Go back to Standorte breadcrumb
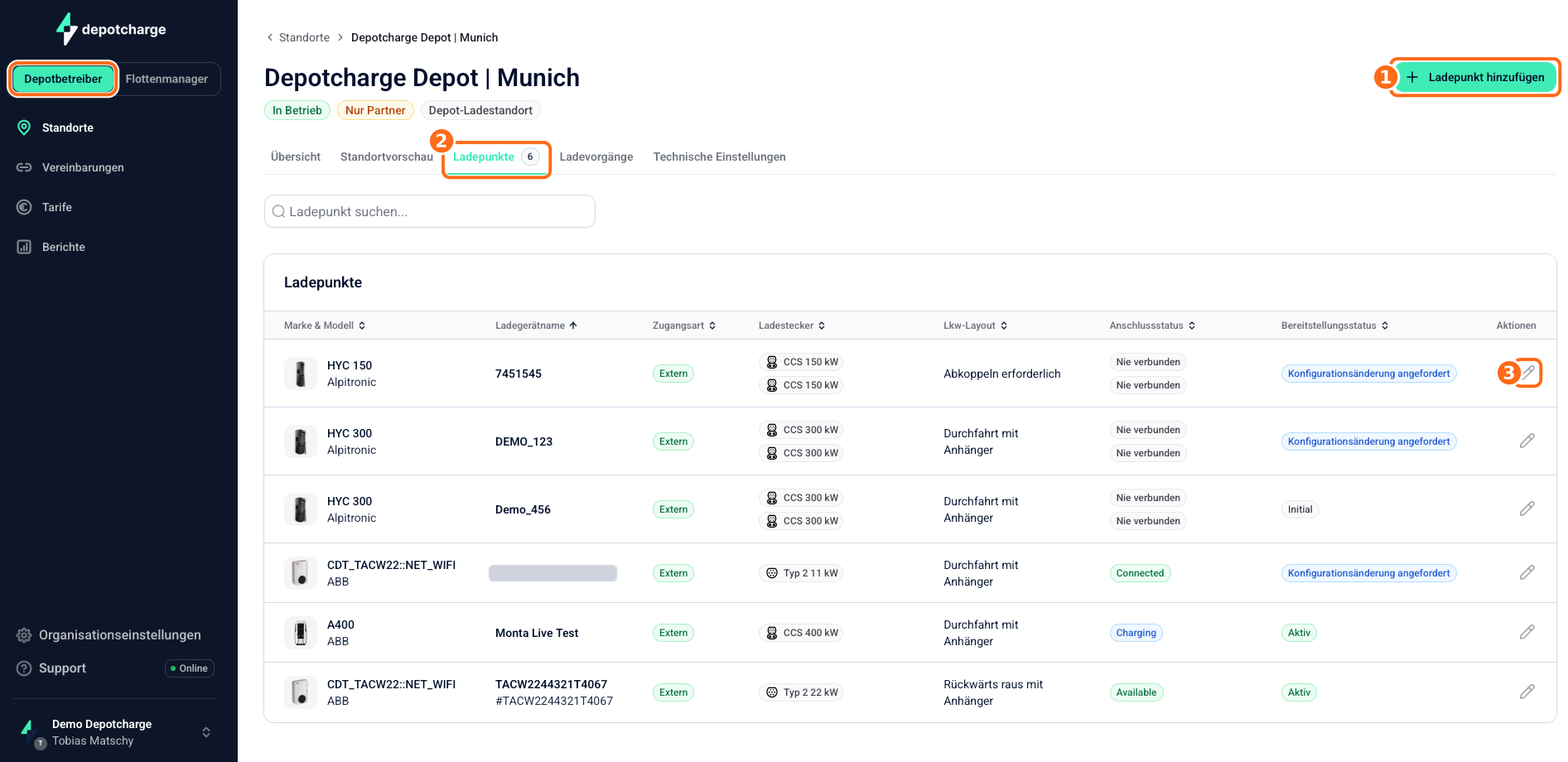Screen dimensions: 1568x762 [304, 37]
